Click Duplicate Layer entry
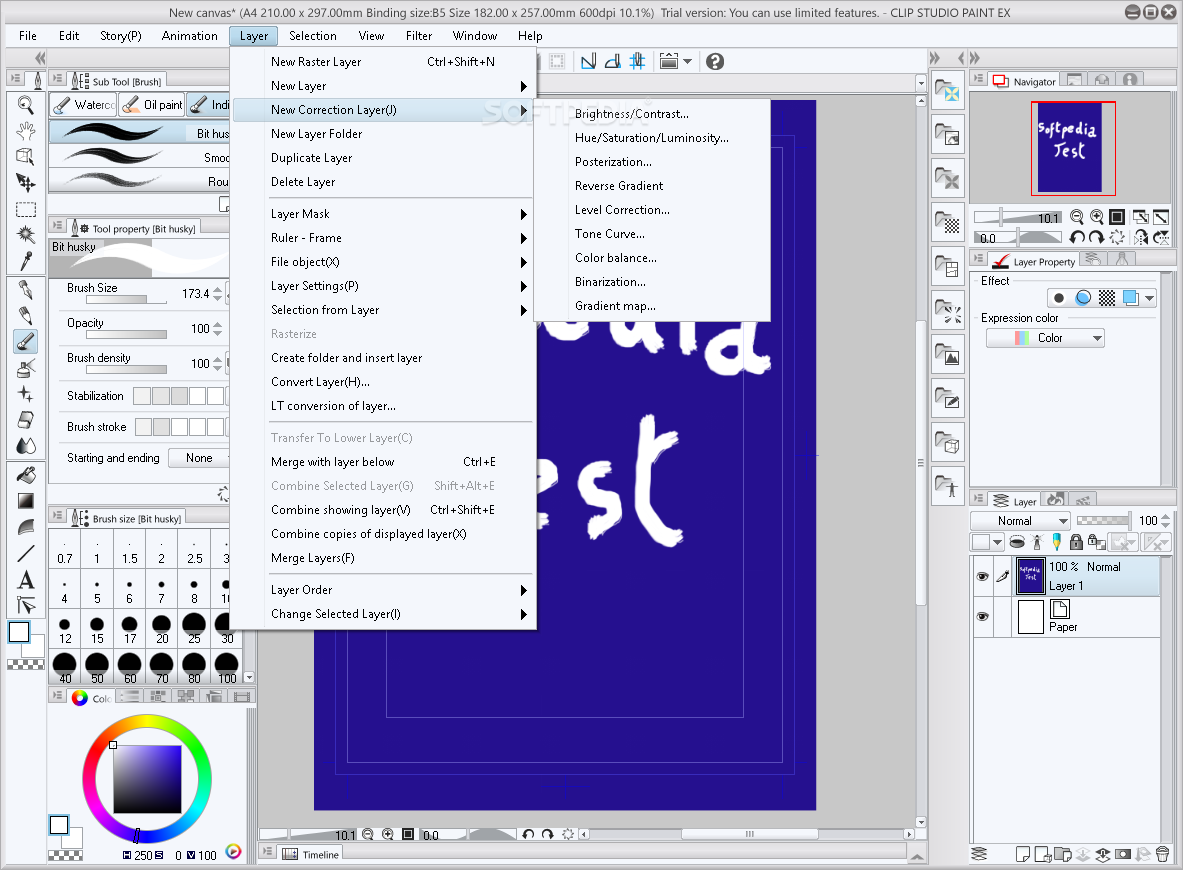This screenshot has height=870, width=1183. coord(383,158)
